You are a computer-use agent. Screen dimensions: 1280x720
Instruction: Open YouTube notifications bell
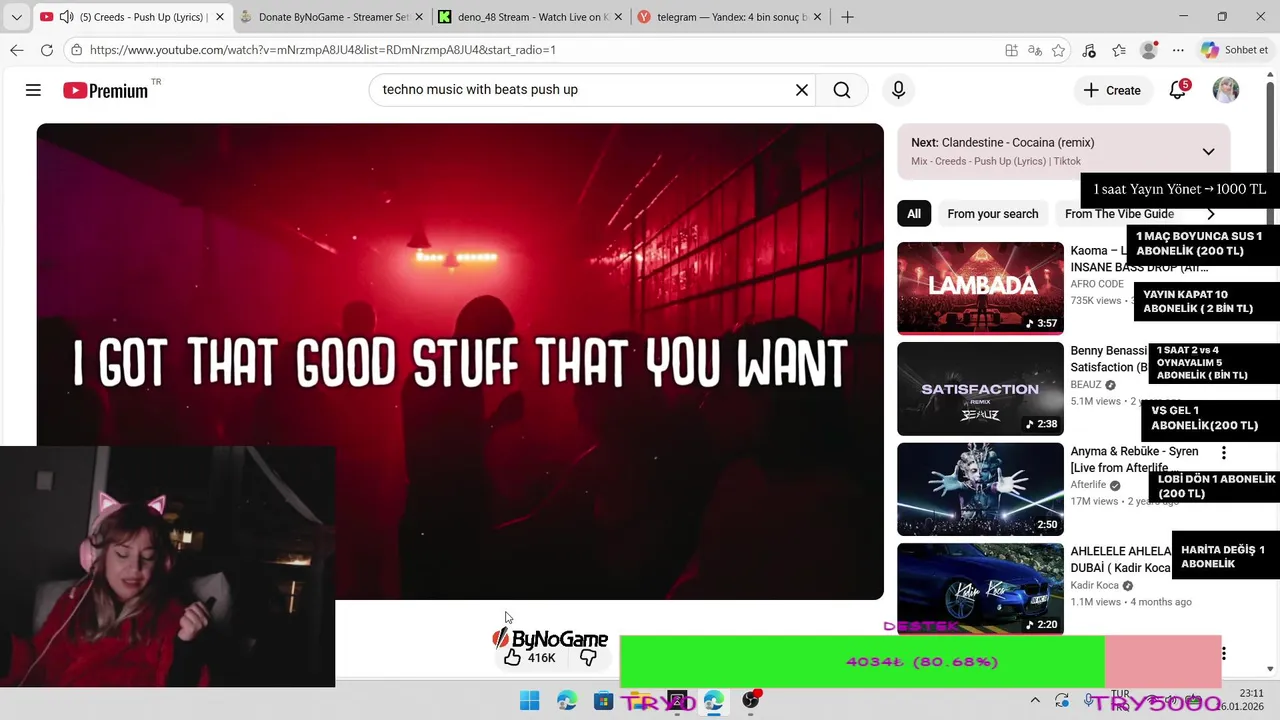click(1178, 90)
